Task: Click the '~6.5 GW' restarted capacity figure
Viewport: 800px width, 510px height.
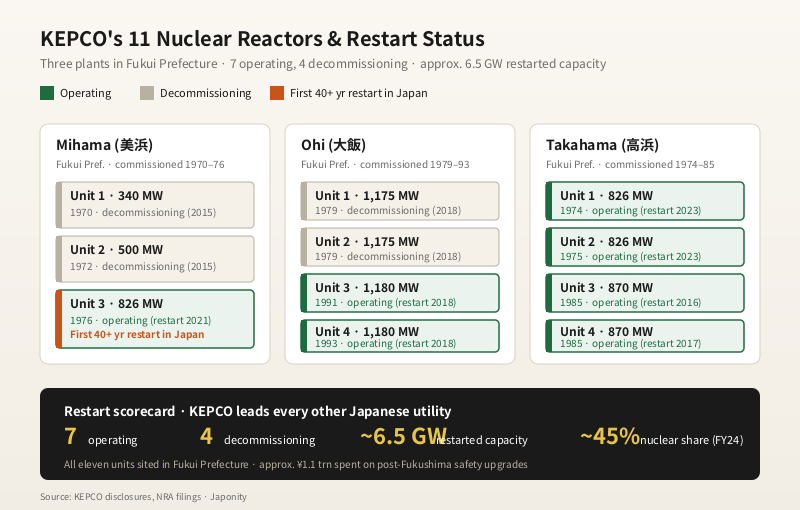Action: point(404,437)
